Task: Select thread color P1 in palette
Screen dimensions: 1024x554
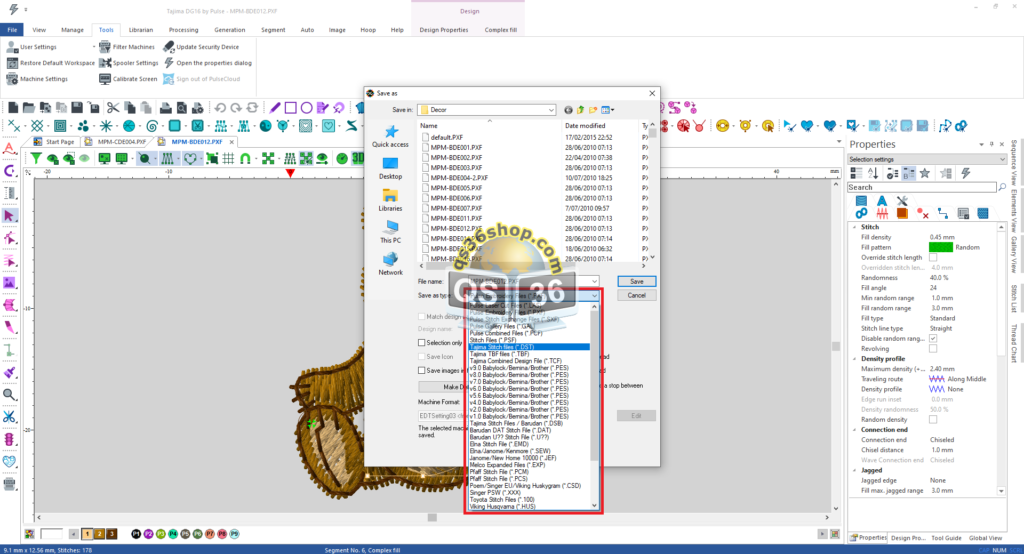Action: [136, 534]
